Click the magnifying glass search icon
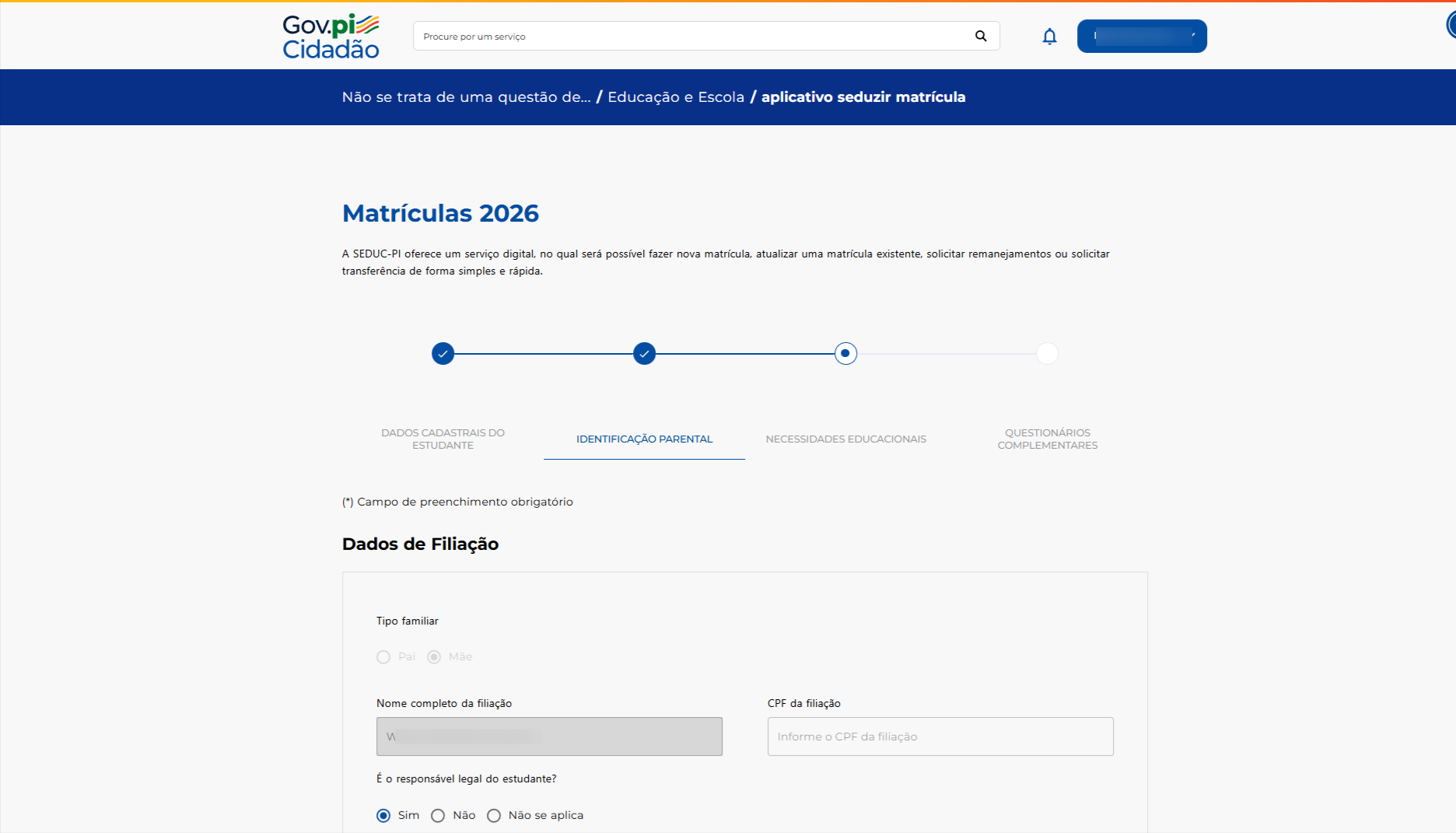Image resolution: width=1456 pixels, height=833 pixels. pos(981,36)
